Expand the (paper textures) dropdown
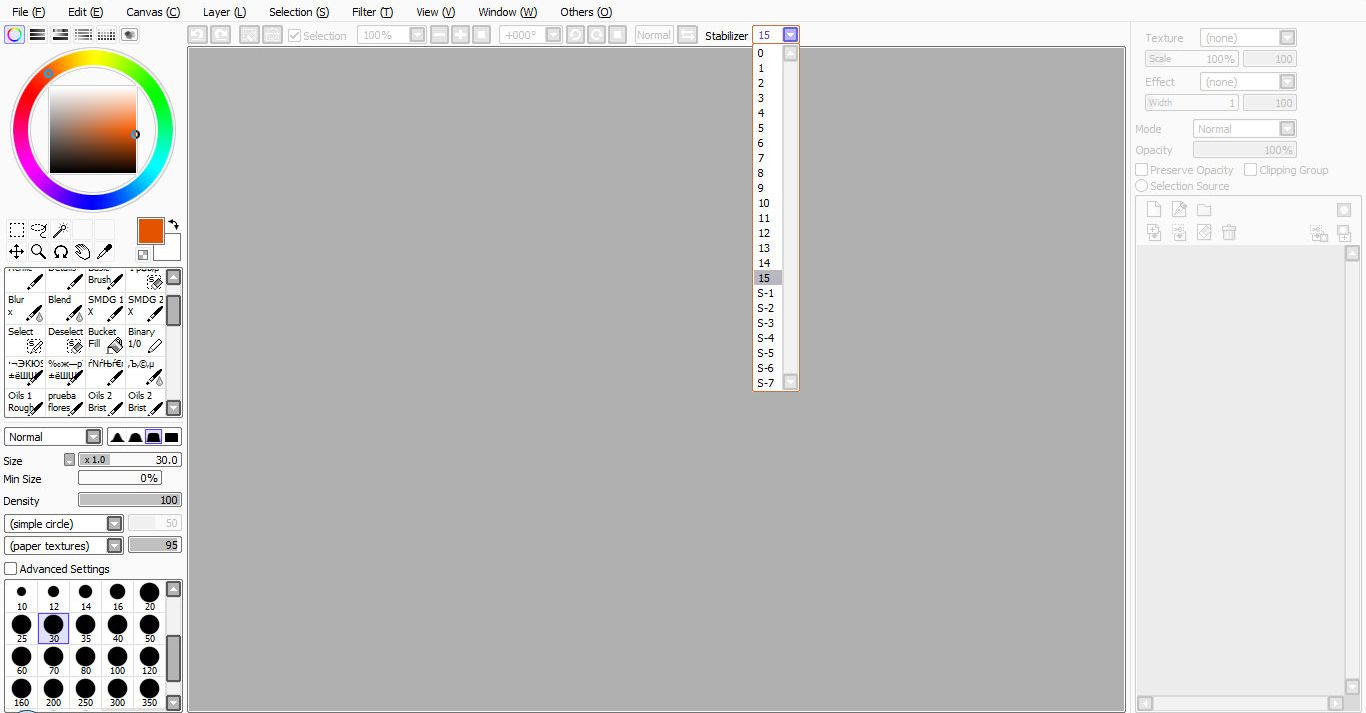This screenshot has height=713, width=1366. [64, 546]
